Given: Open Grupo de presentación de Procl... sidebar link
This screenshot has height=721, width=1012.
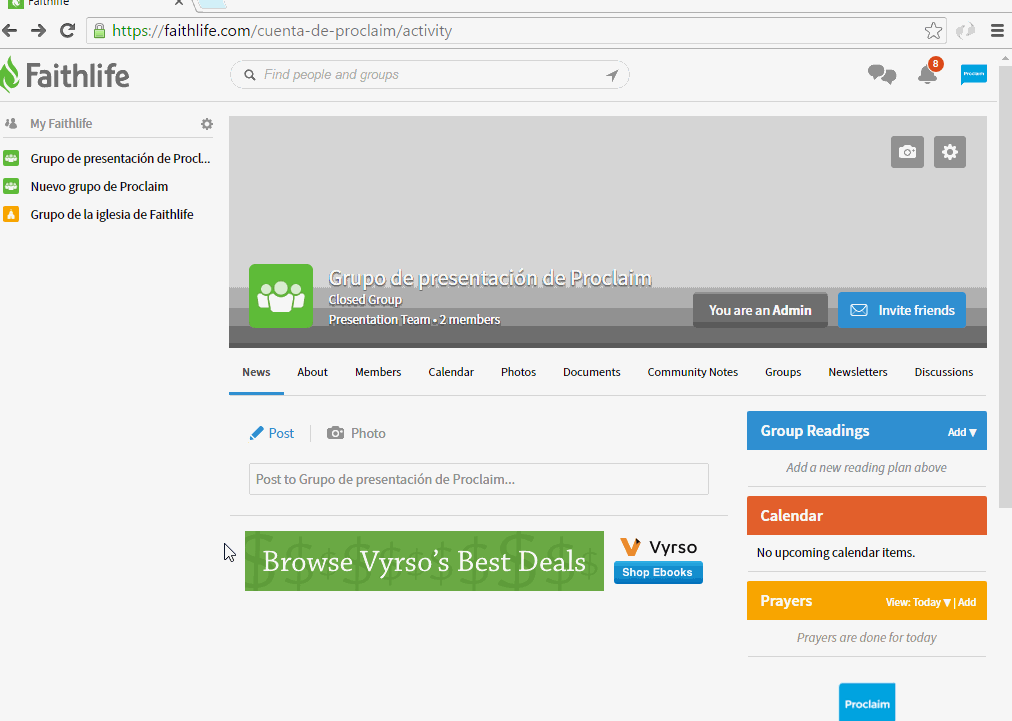Looking at the screenshot, I should tap(120, 158).
